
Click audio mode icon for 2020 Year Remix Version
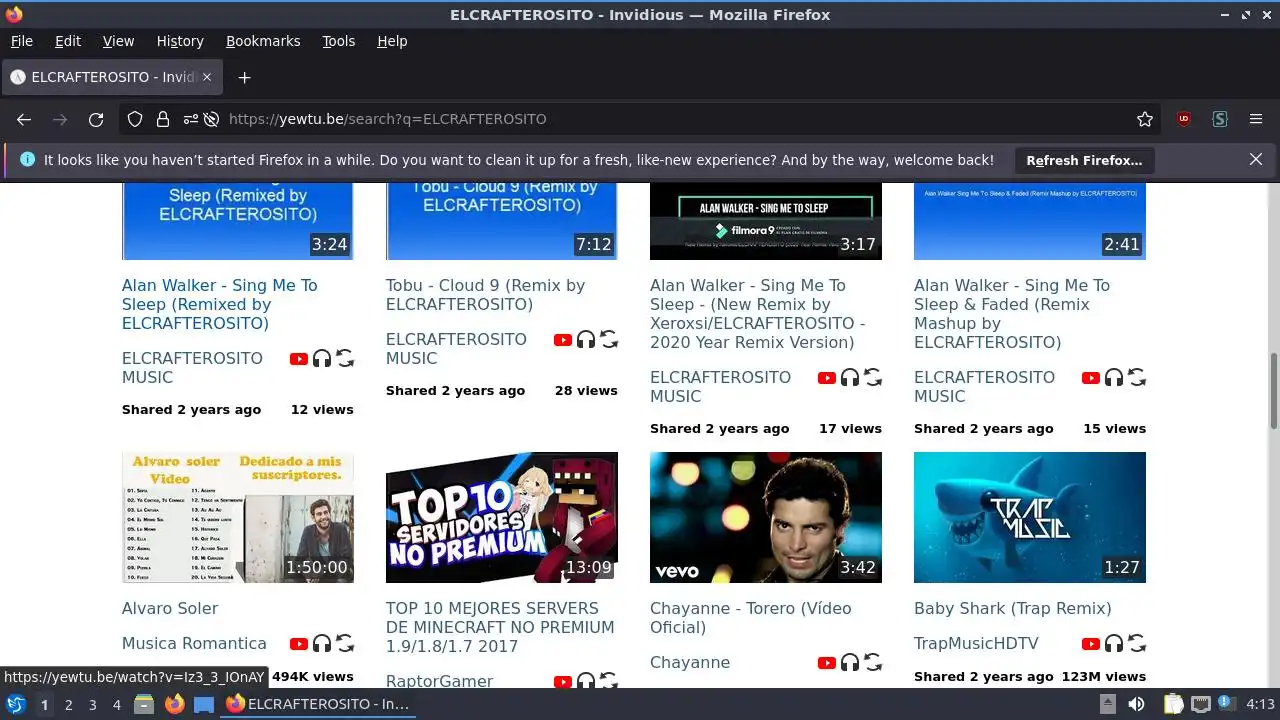(850, 377)
